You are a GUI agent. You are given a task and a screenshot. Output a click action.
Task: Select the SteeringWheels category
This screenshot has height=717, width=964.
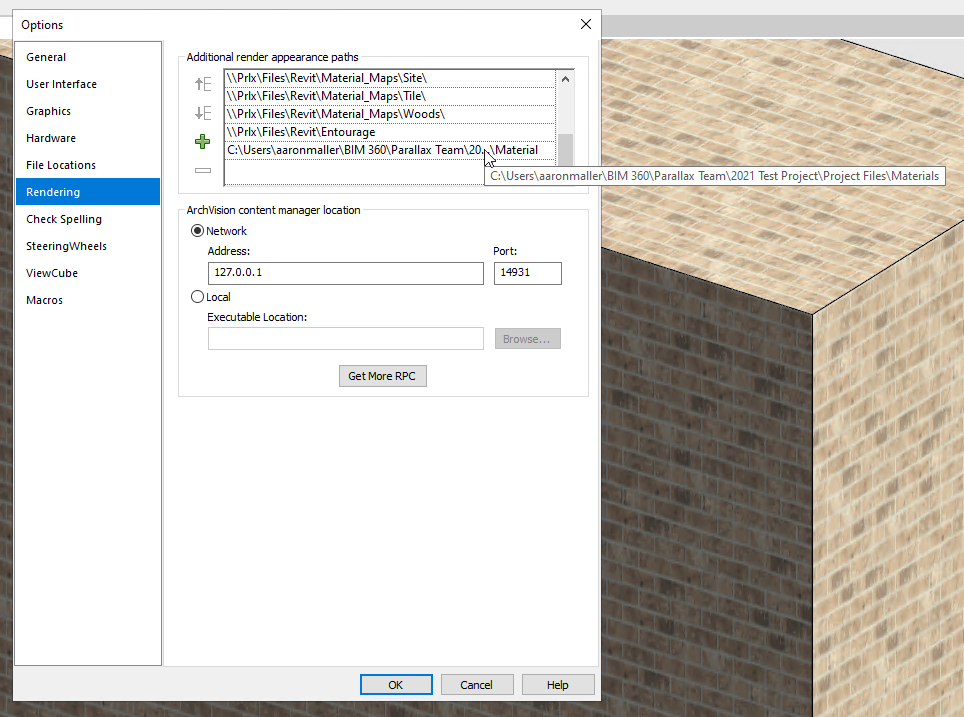click(x=66, y=246)
